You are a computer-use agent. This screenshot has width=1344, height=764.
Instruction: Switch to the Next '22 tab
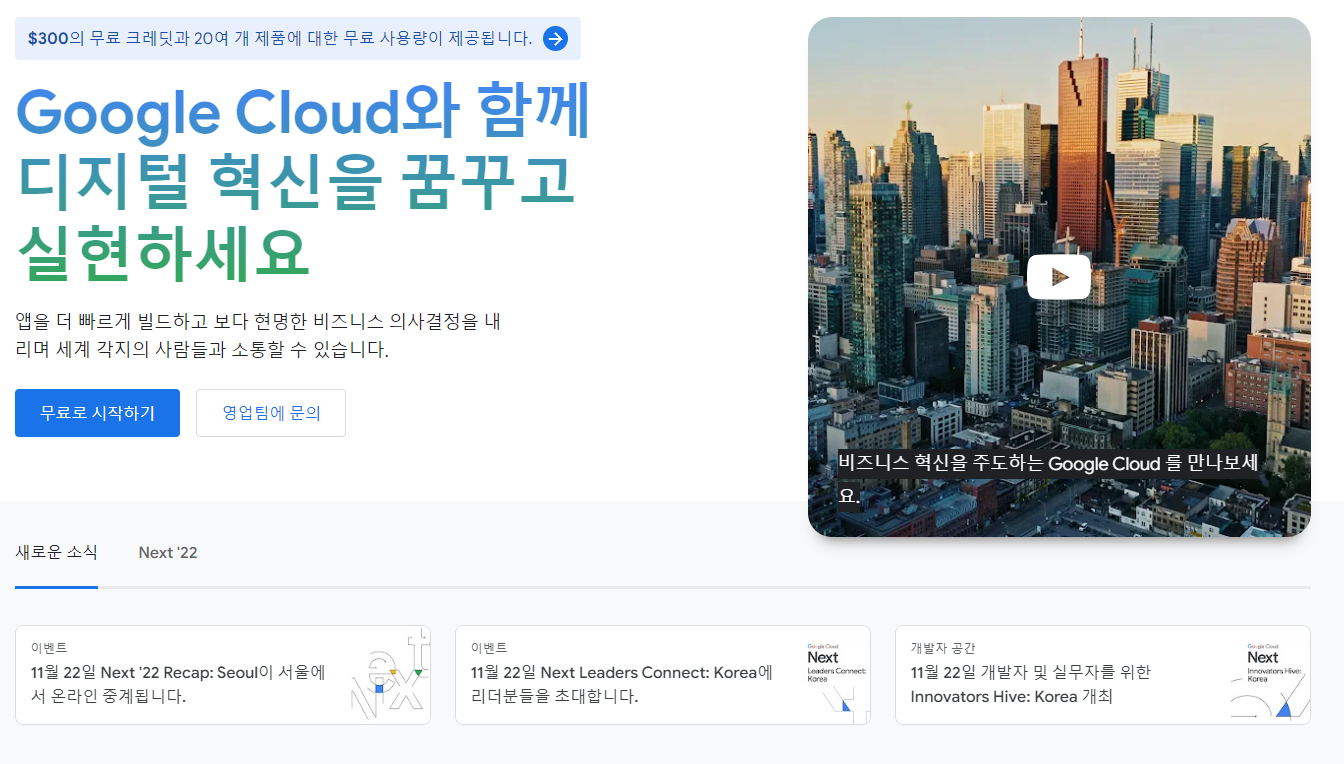[168, 552]
